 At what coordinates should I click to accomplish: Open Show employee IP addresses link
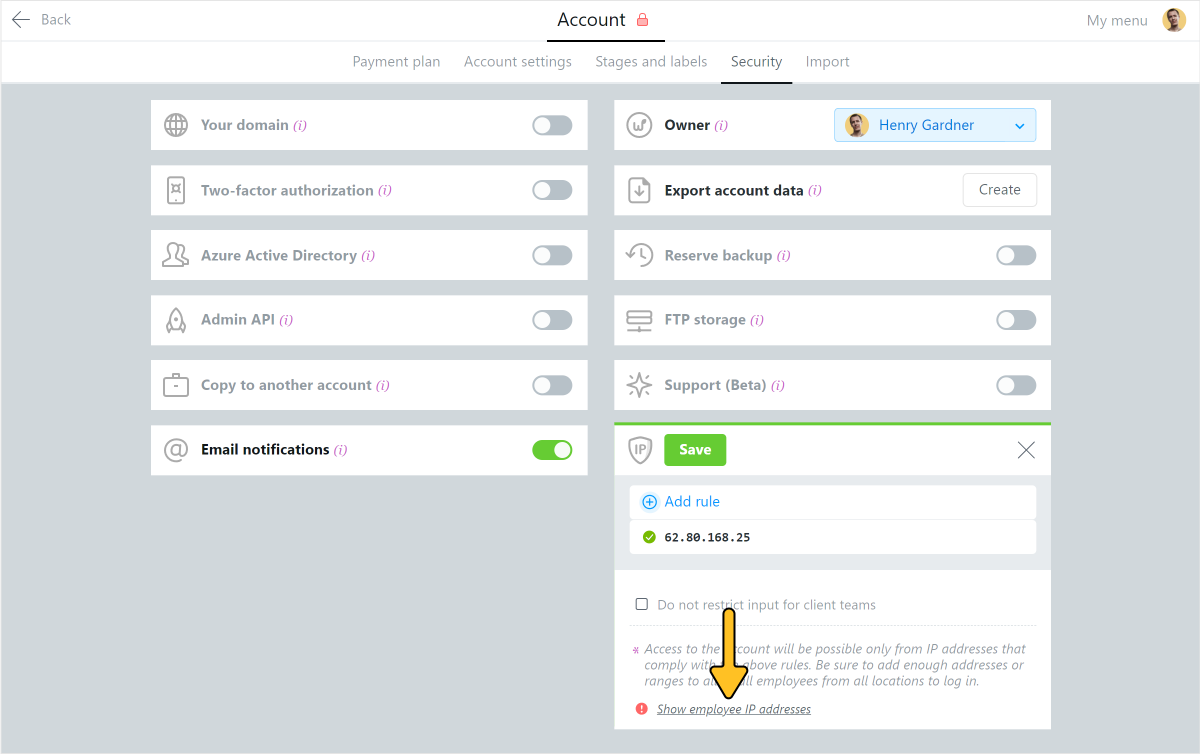pyautogui.click(x=734, y=709)
